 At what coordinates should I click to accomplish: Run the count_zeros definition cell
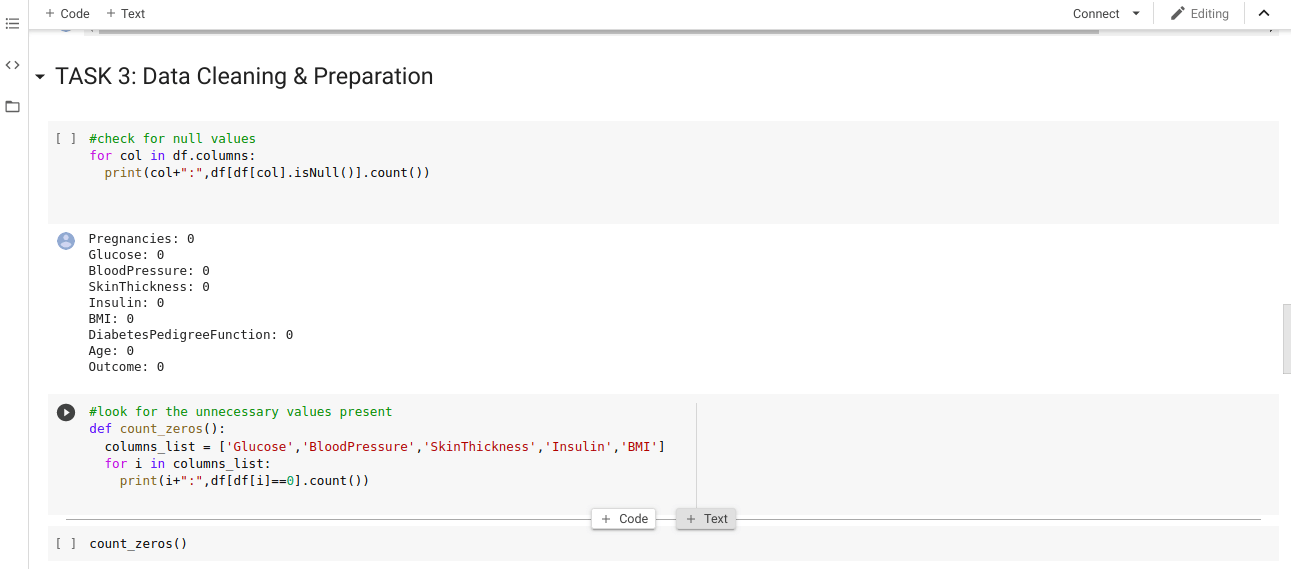click(x=66, y=412)
